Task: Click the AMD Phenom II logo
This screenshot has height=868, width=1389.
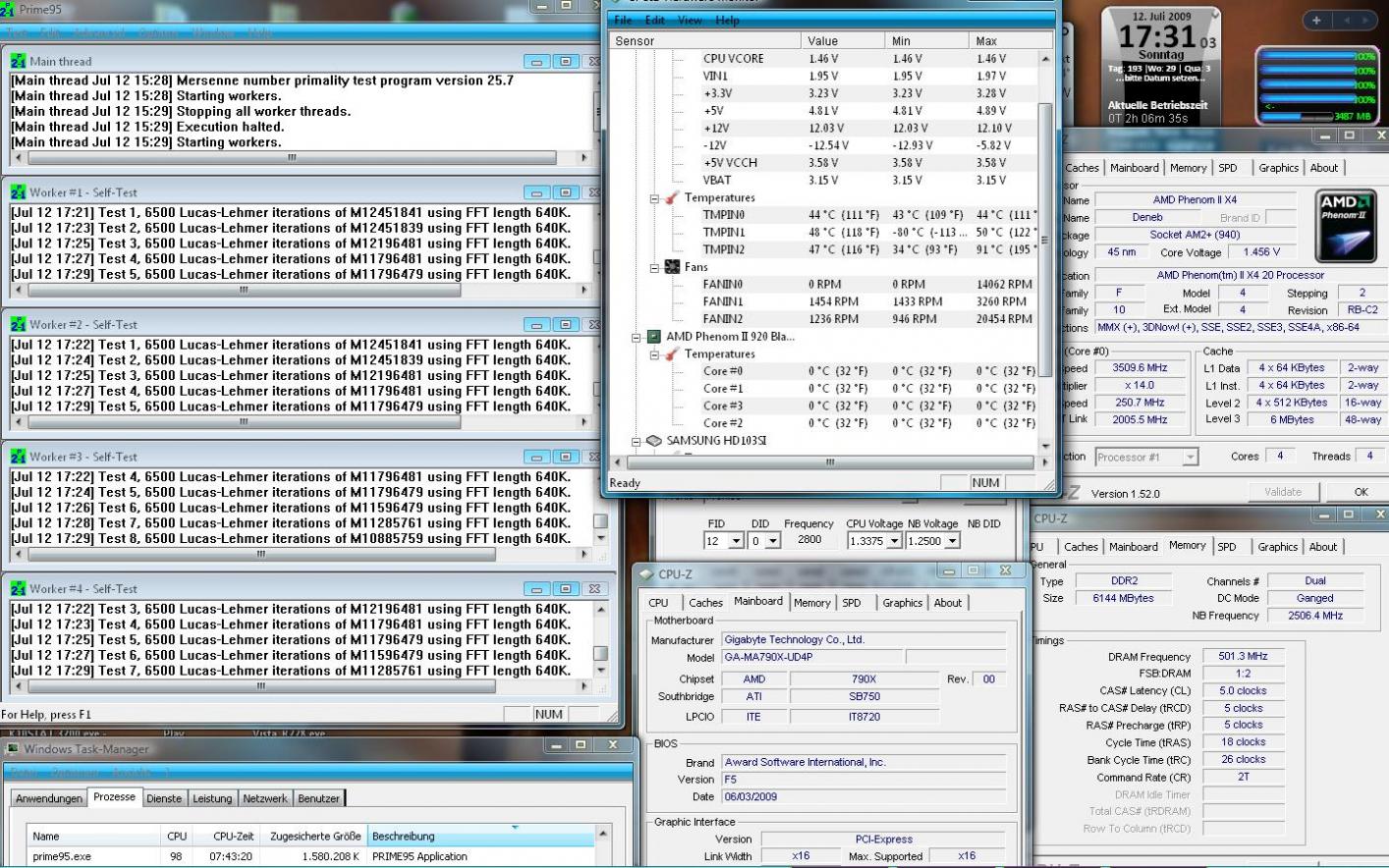Action: (x=1345, y=228)
